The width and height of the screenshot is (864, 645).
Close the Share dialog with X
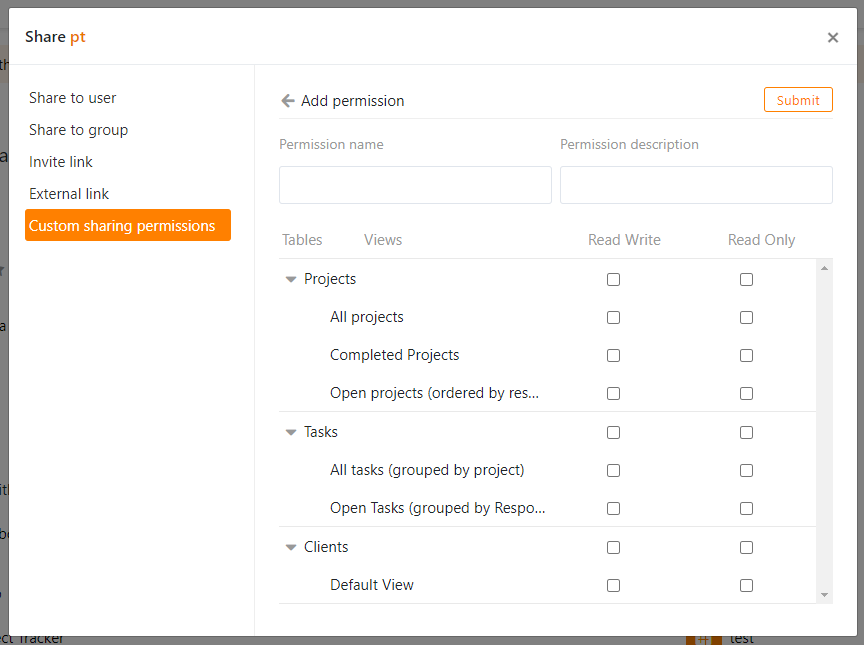[x=832, y=38]
